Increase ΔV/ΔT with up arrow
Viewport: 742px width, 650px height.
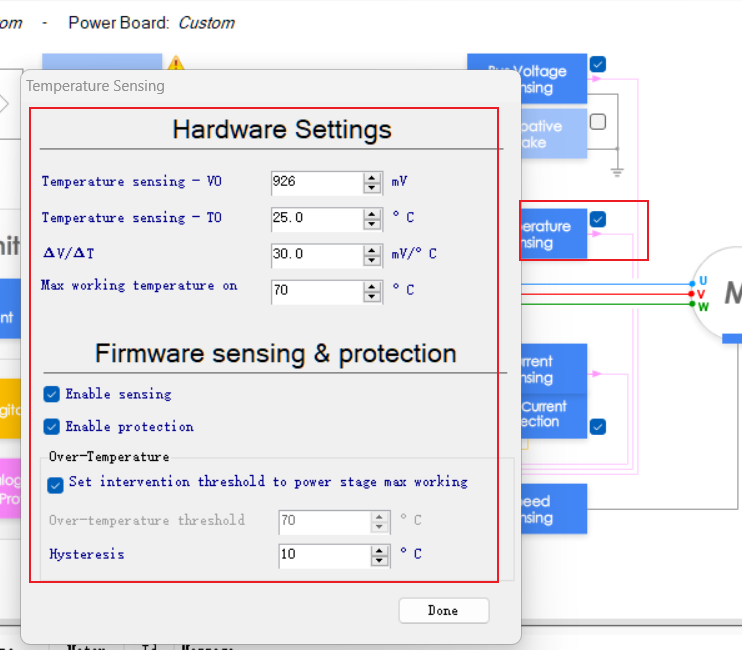coord(372,250)
